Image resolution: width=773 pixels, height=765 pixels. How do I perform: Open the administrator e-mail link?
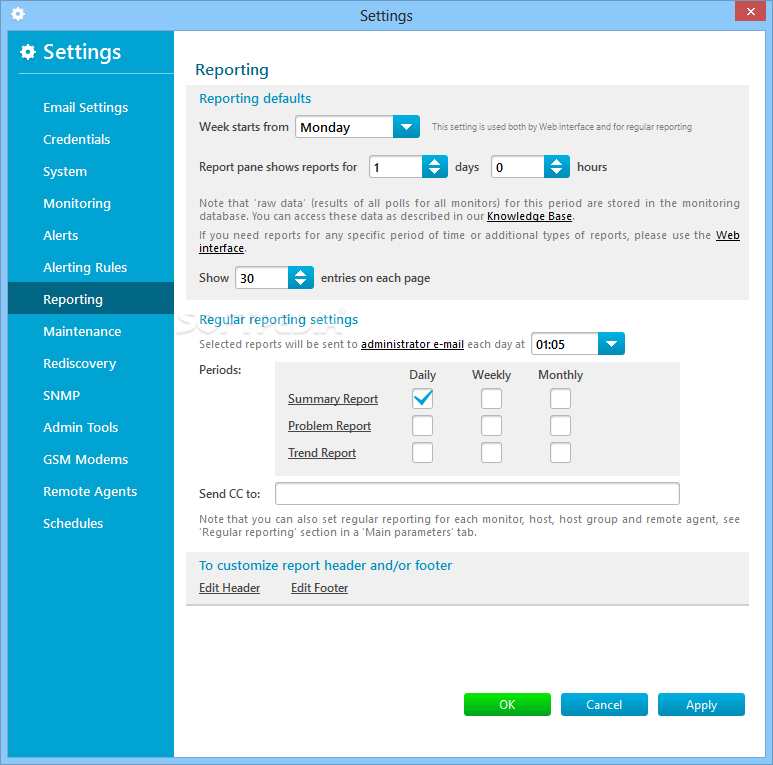coord(412,344)
